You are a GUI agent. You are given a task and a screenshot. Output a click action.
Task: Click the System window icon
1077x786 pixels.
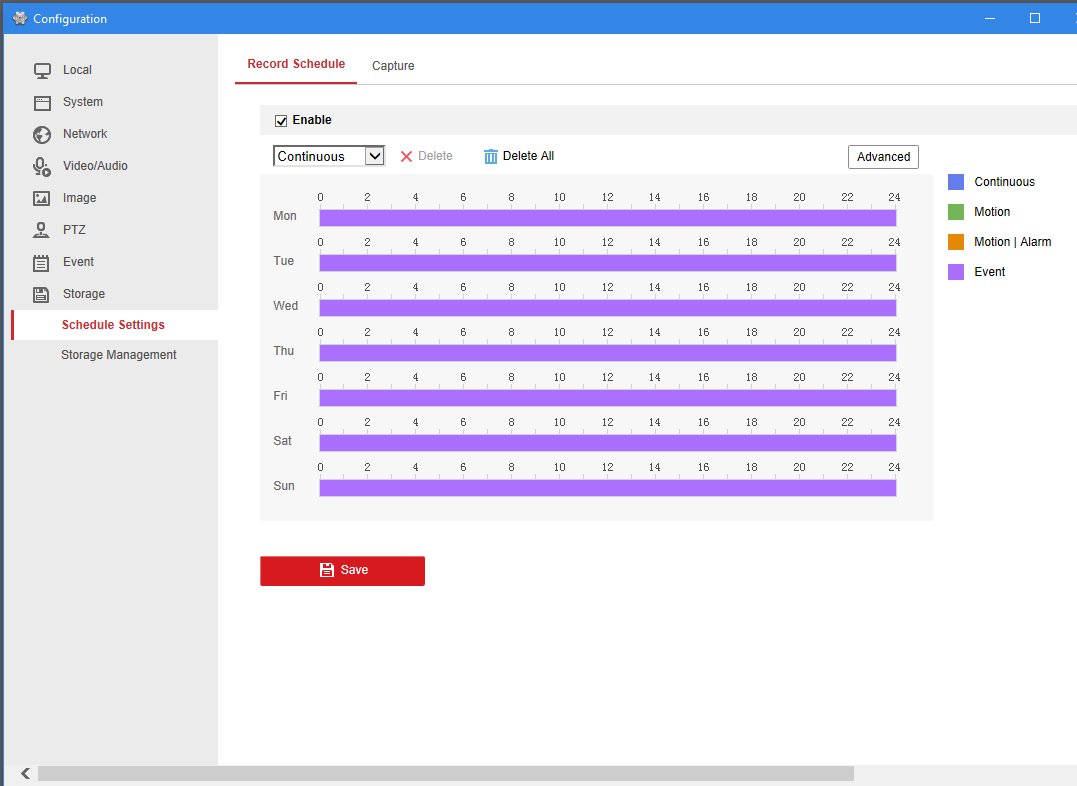(x=42, y=102)
